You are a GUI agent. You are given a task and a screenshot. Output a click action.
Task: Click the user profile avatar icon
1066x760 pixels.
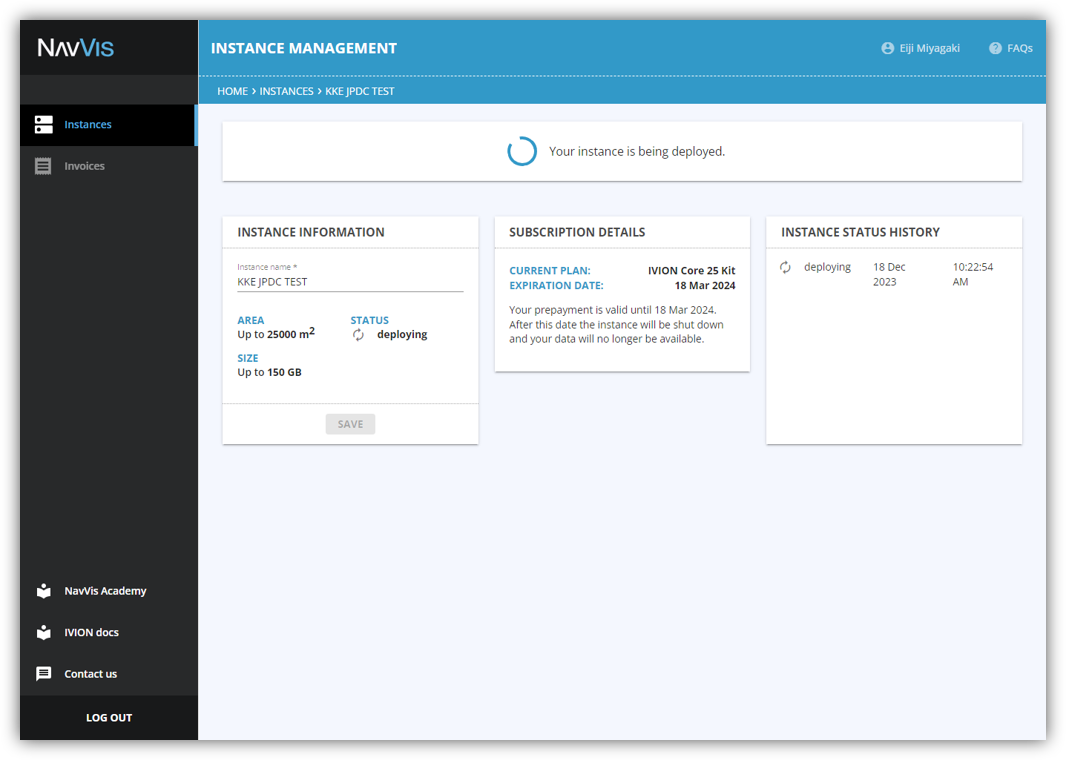887,48
